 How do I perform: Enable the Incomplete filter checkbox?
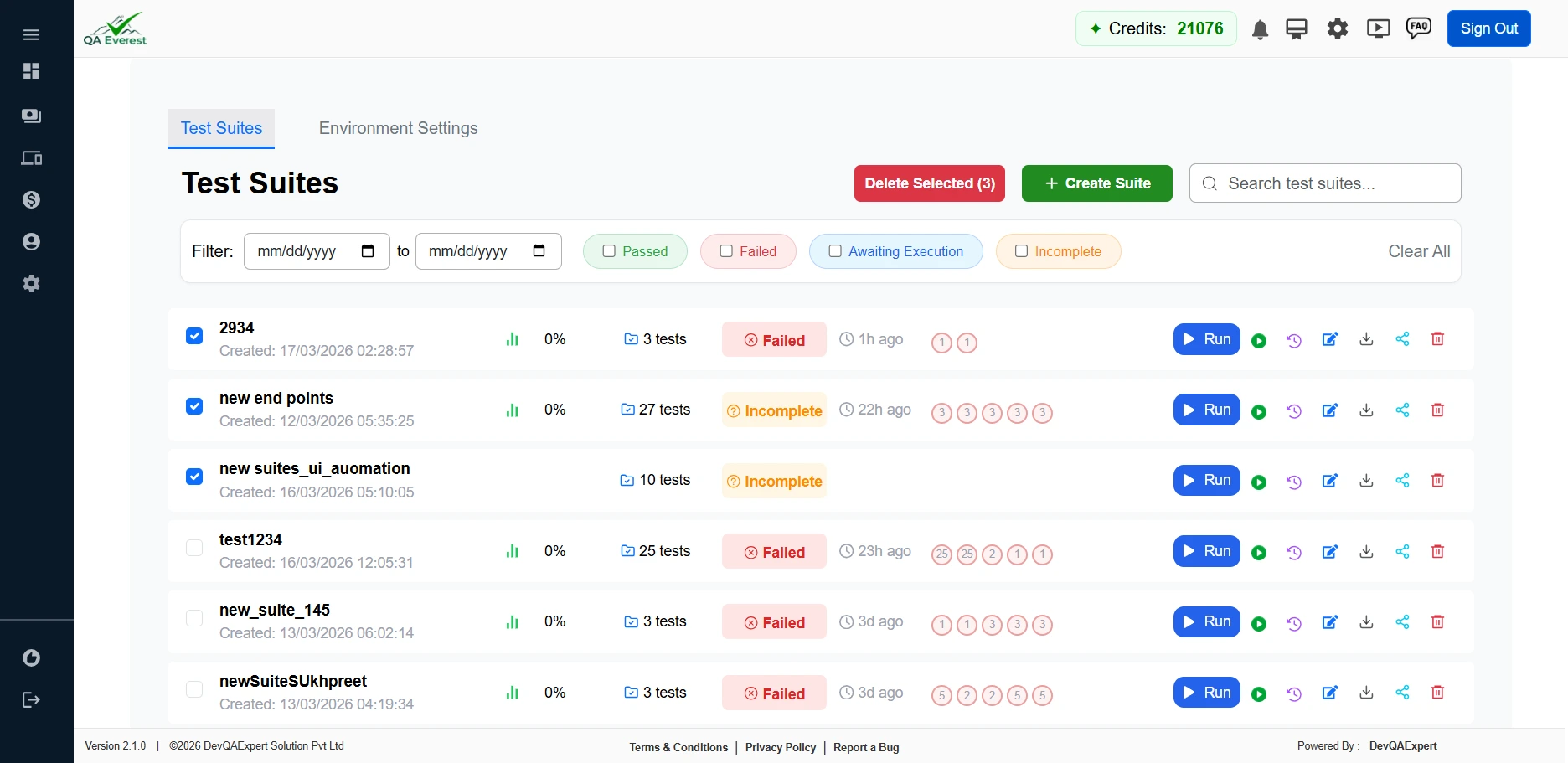click(x=1021, y=251)
